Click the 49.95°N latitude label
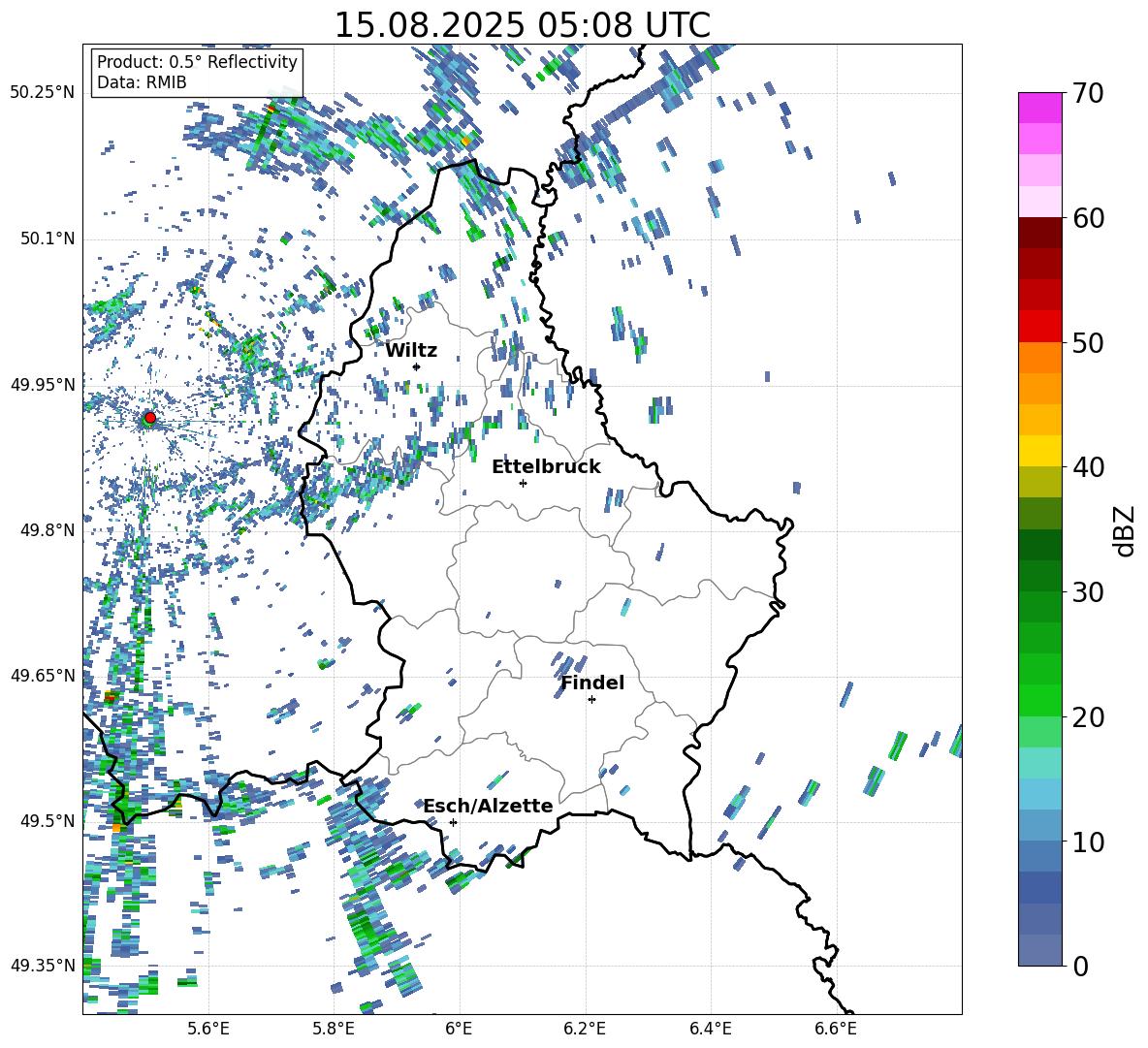Viewport: 1148px width, 1048px height. [43, 384]
